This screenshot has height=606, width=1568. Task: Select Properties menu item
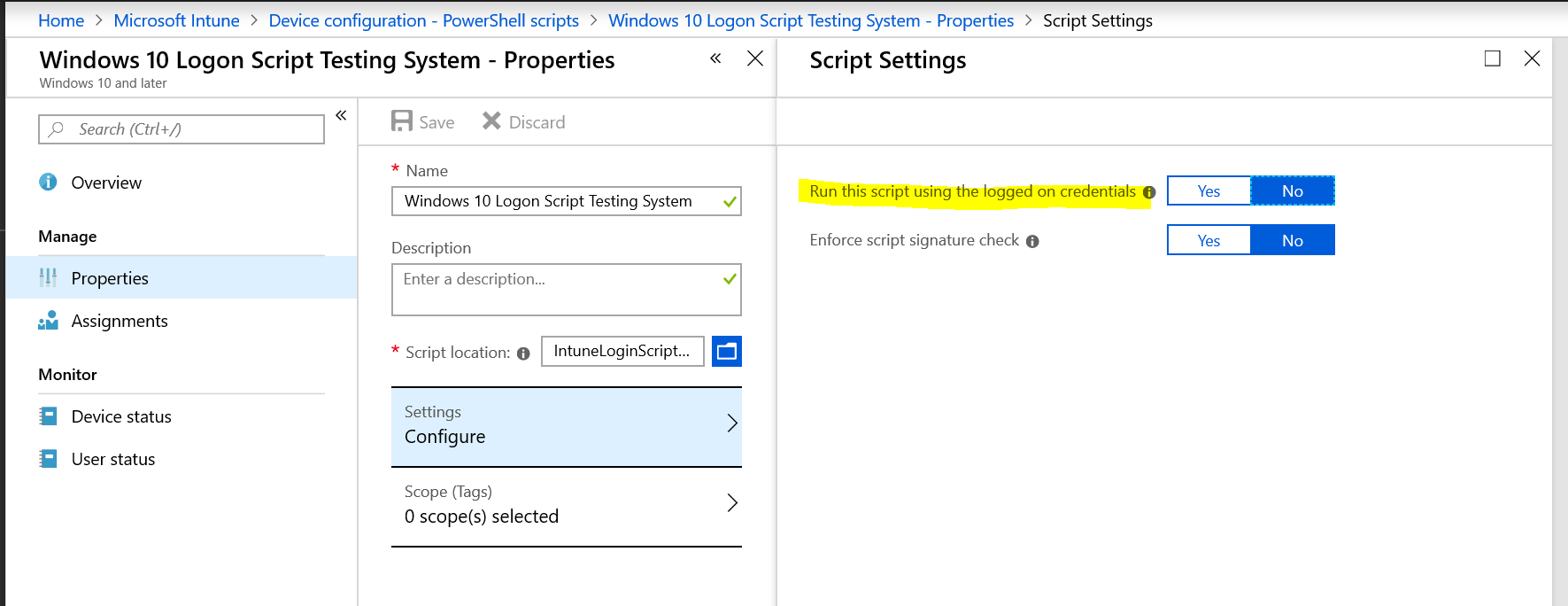182,278
